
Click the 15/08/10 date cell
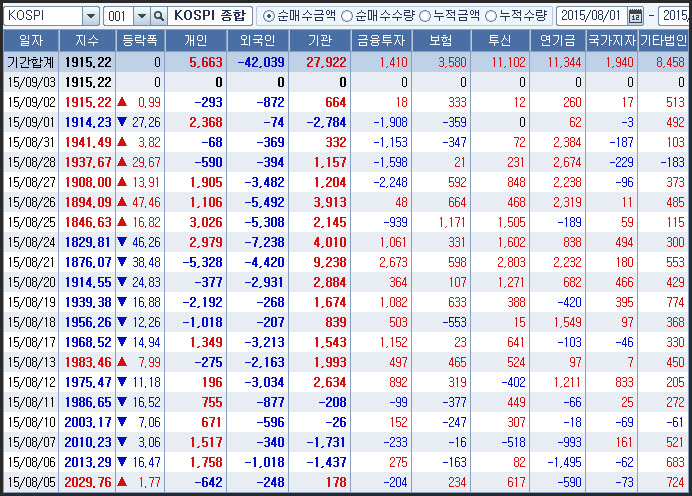point(31,422)
